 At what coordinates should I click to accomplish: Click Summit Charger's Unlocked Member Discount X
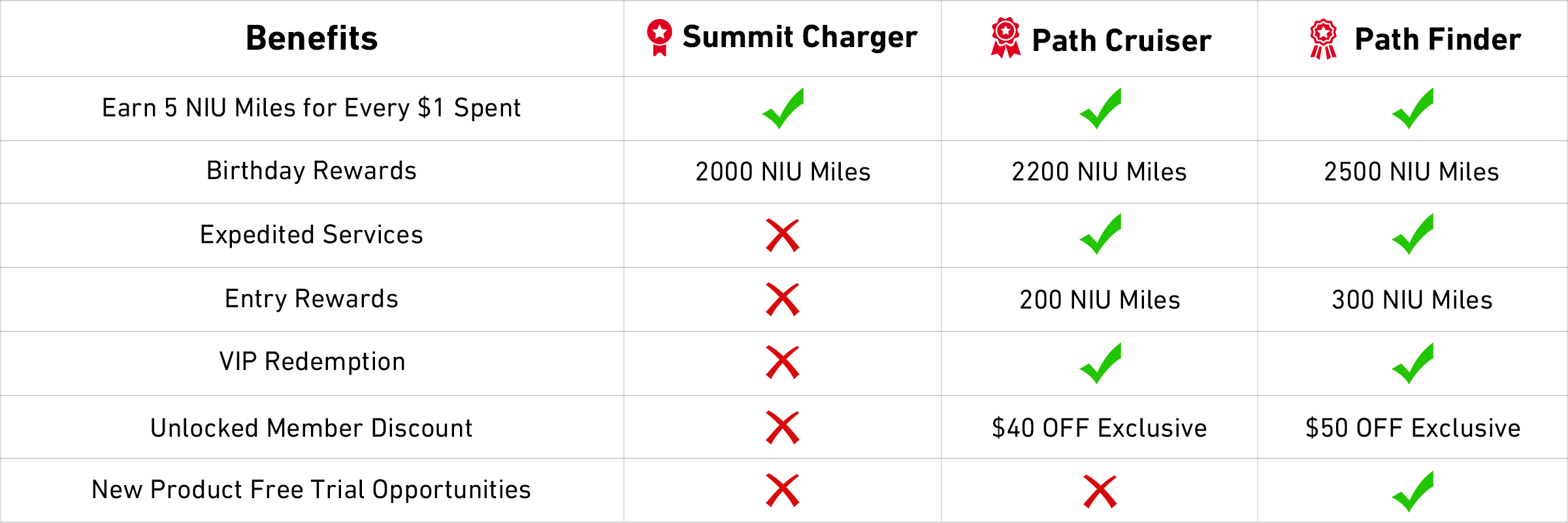pyautogui.click(x=782, y=428)
